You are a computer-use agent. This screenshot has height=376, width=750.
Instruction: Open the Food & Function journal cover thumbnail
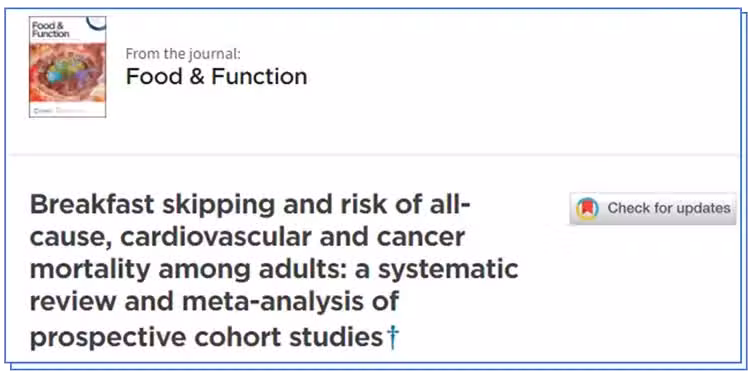click(x=67, y=66)
